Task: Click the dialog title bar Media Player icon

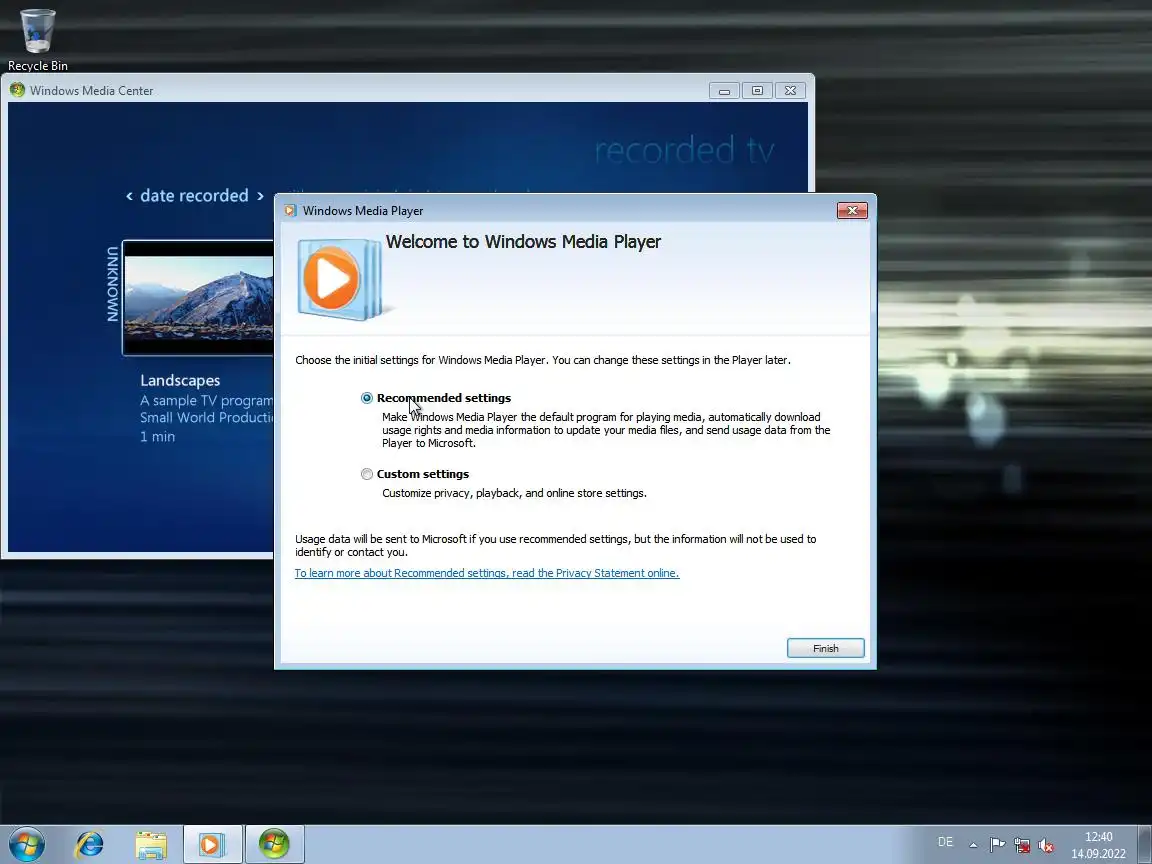Action: tap(290, 211)
